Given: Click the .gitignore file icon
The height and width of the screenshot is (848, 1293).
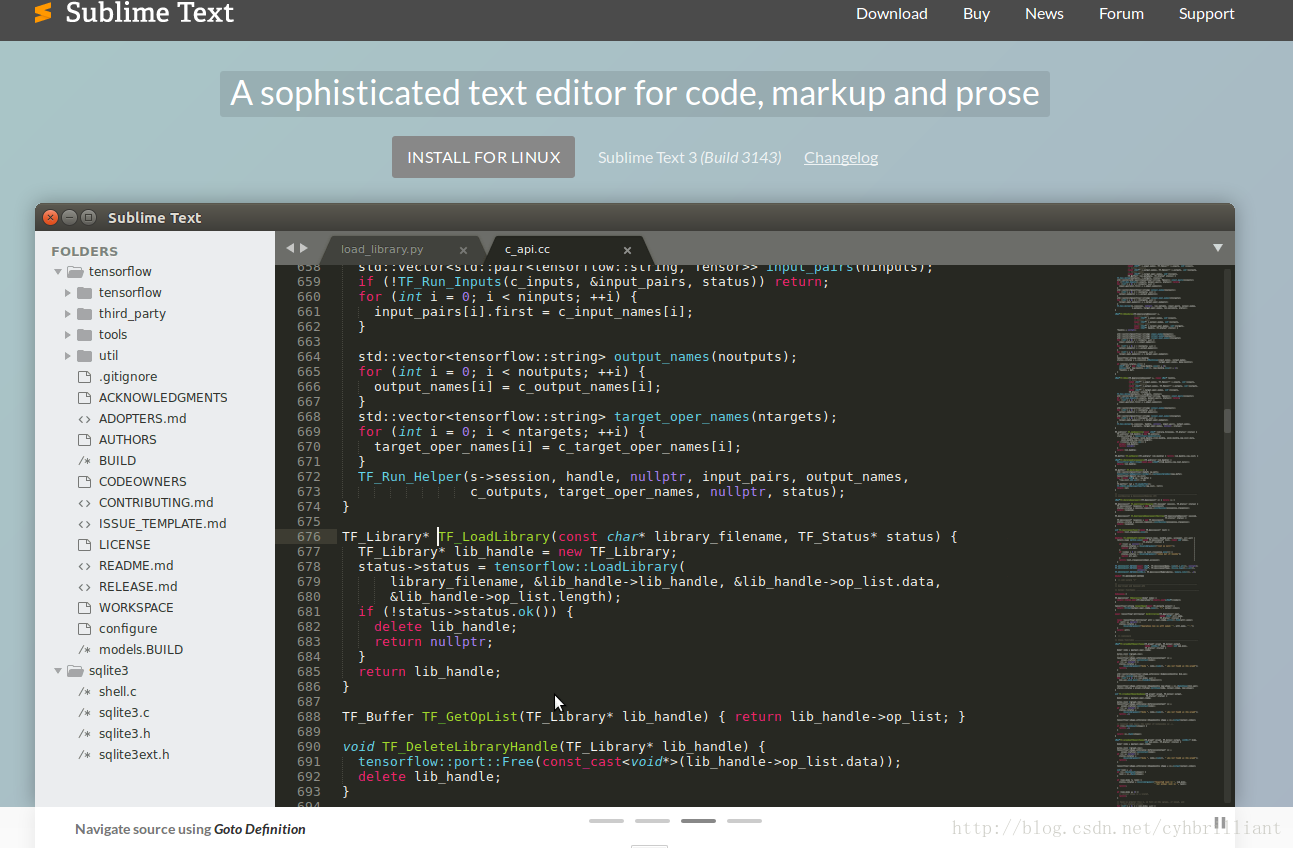Looking at the screenshot, I should coord(84,377).
